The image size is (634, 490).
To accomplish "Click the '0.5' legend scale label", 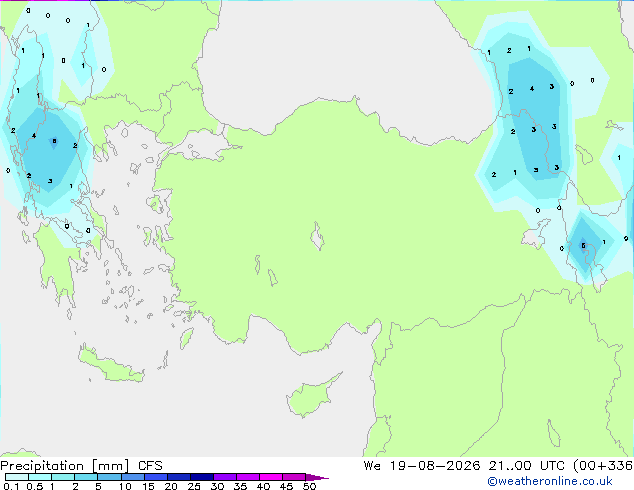I will (x=35, y=486).
